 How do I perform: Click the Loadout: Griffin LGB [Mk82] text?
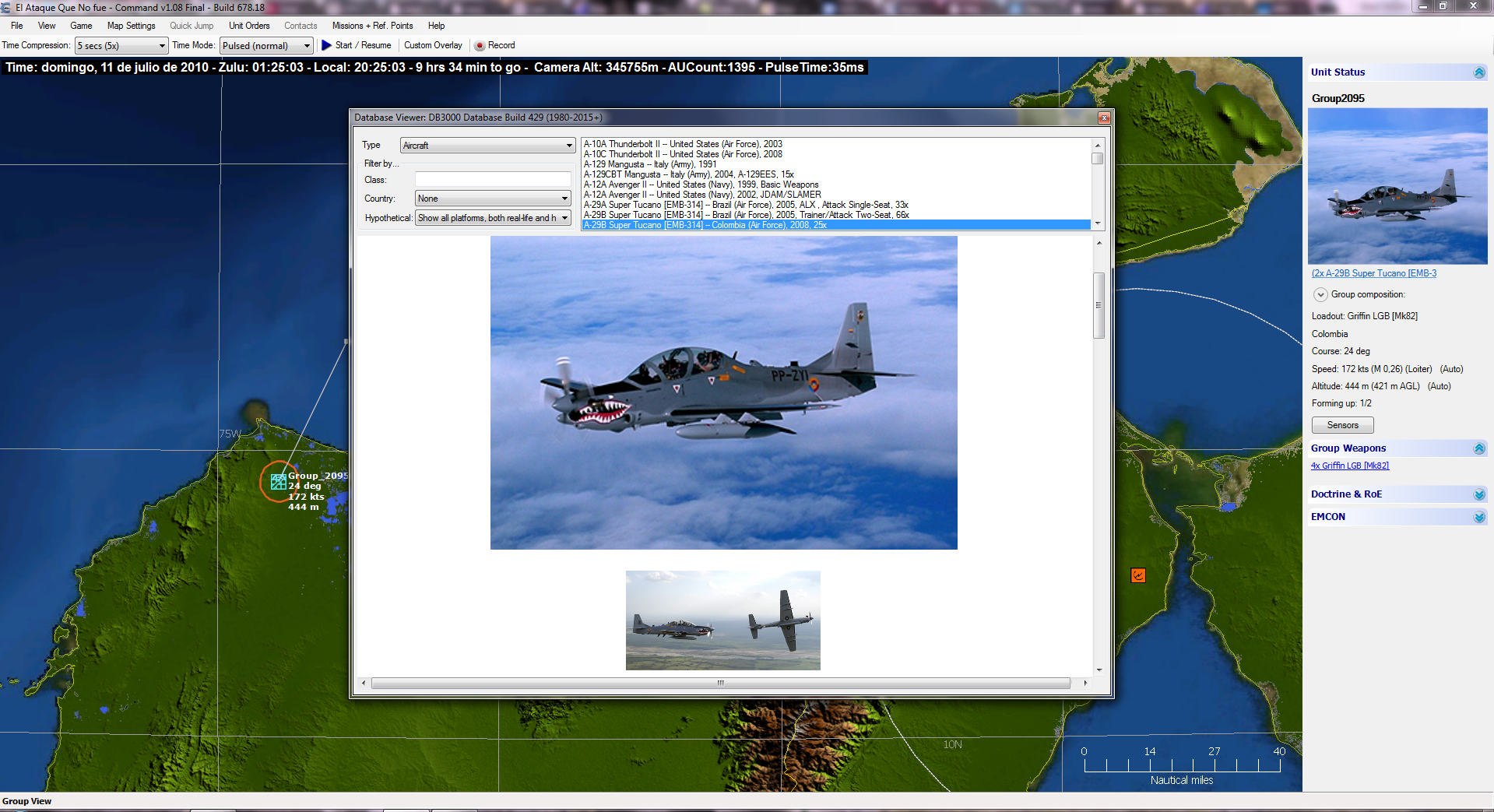[1364, 316]
